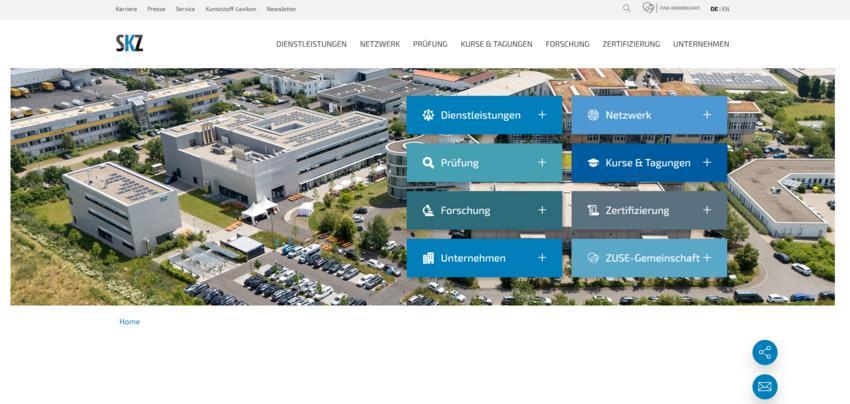Image resolution: width=850 pixels, height=404 pixels.
Task: Switch language to DE
Action: (x=714, y=9)
